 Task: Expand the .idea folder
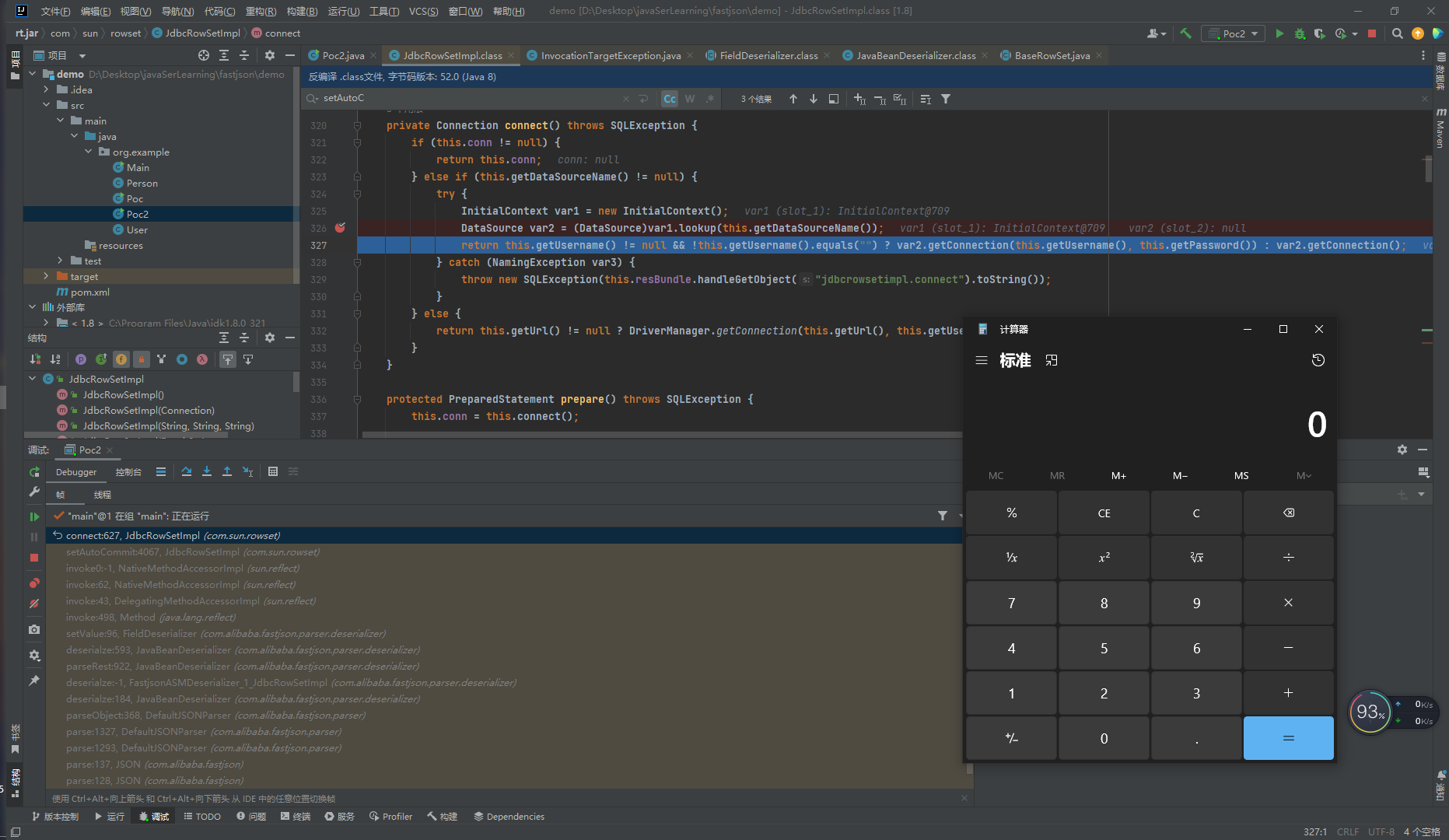[47, 89]
